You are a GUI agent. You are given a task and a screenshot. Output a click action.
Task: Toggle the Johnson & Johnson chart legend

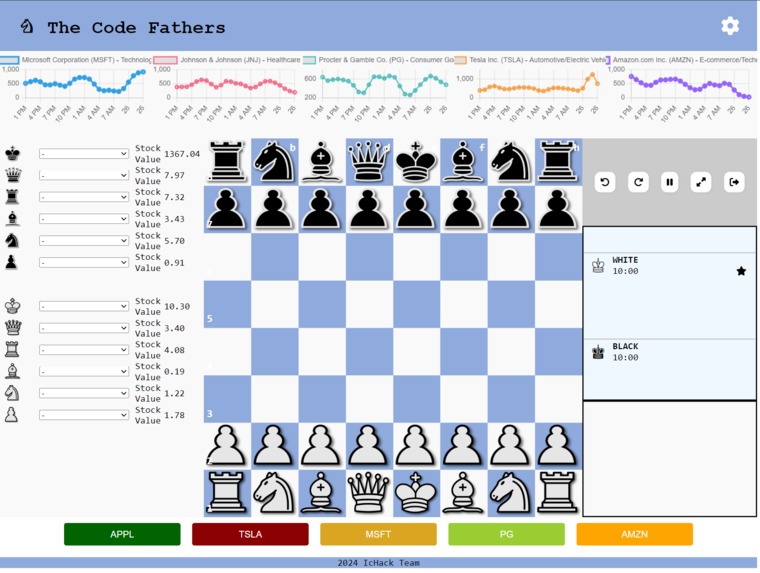tap(227, 60)
